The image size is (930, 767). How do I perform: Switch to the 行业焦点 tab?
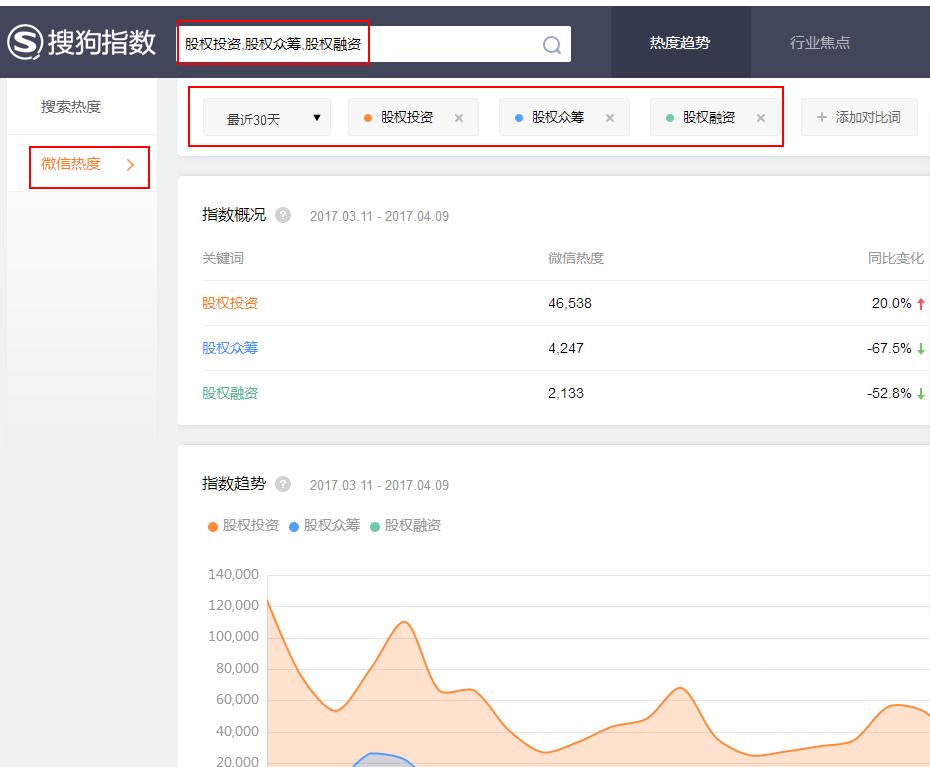[818, 42]
